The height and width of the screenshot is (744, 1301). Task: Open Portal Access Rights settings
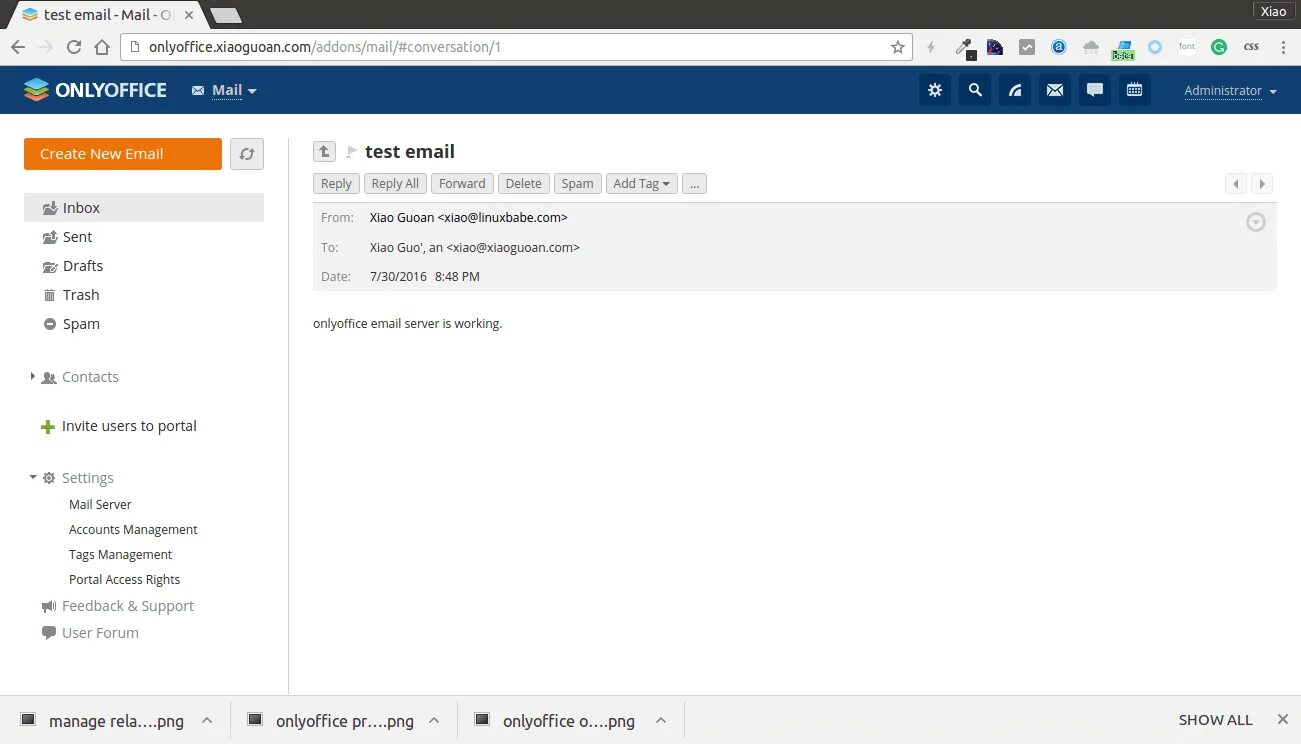point(125,580)
